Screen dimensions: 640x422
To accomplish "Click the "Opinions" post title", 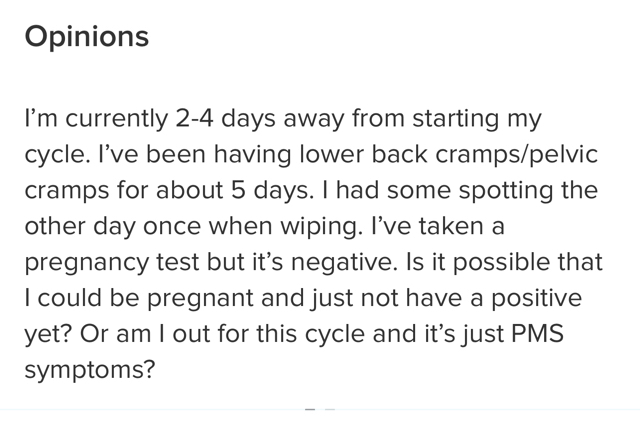I will 87,38.
